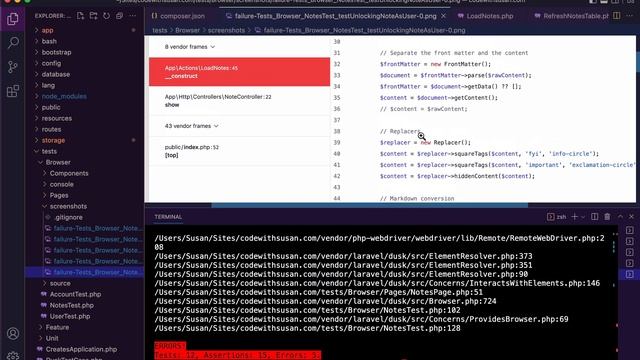The image size is (640, 360).
Task: Open the Explorer view in the activity bar
Action: pyautogui.click(x=13, y=19)
